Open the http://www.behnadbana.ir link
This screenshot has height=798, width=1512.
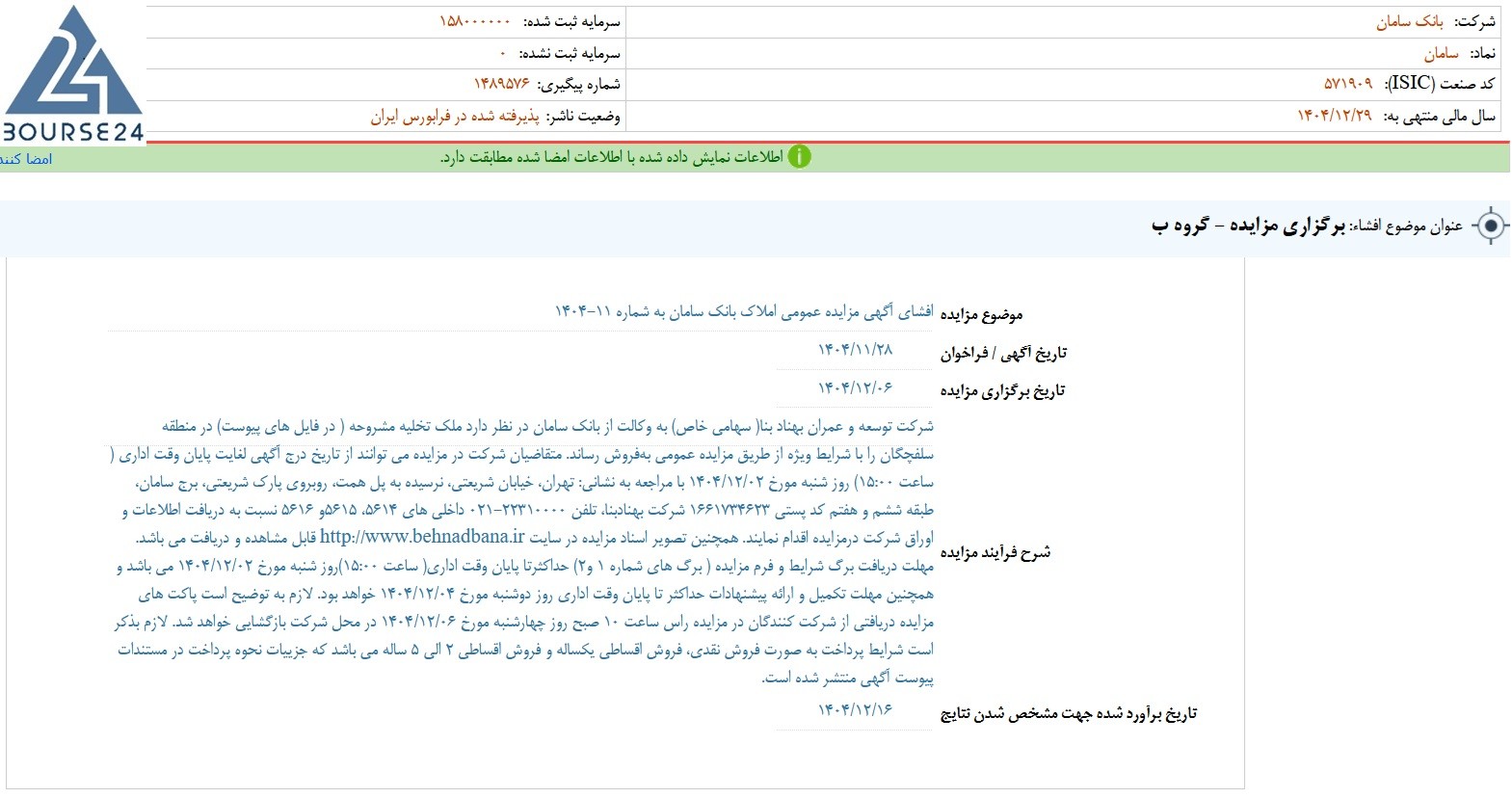422,537
